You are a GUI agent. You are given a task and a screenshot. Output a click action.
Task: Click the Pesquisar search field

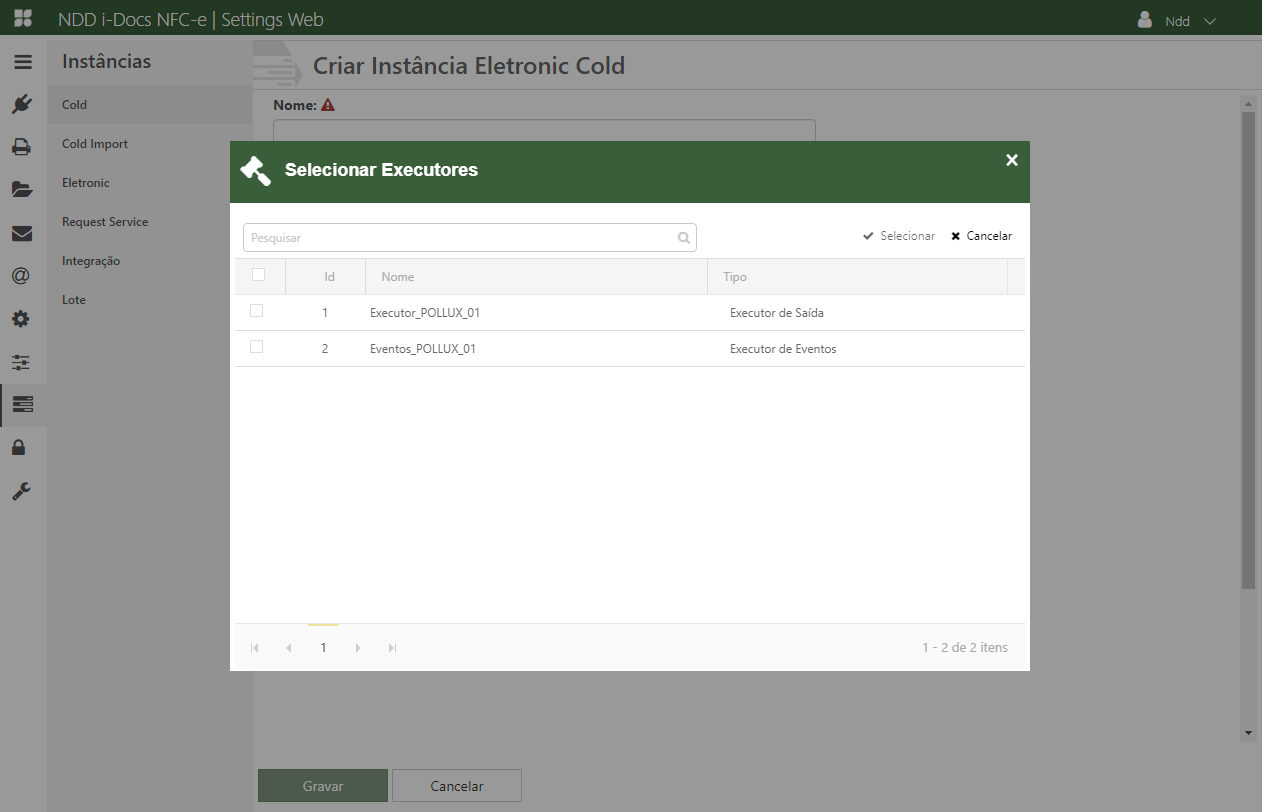tap(460, 238)
